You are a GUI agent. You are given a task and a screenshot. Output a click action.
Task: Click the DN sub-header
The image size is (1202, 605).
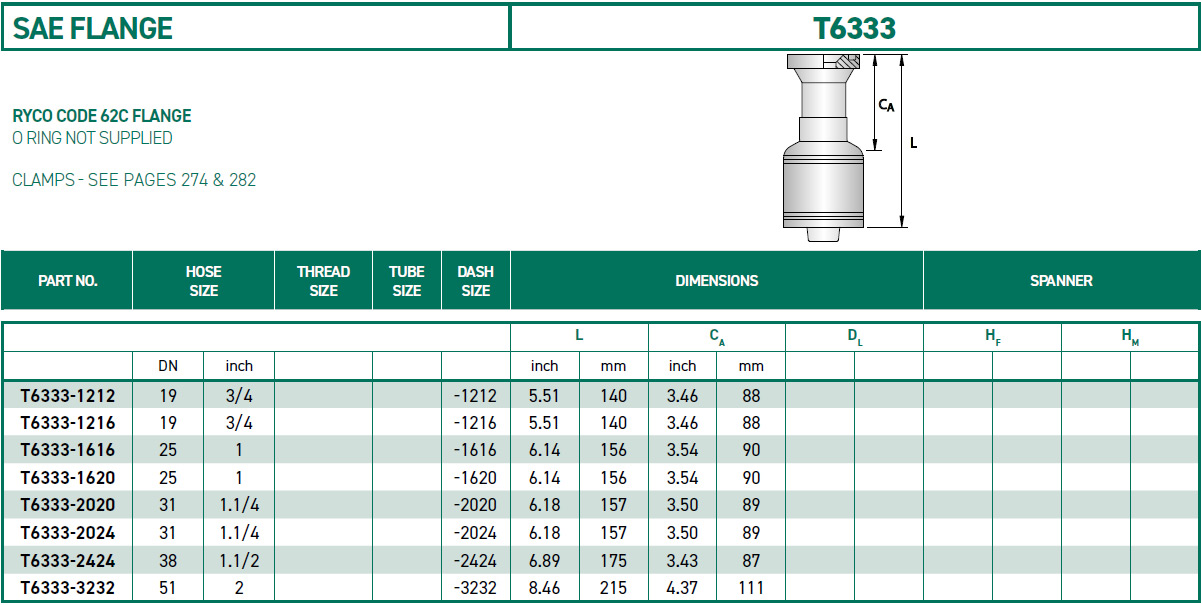(168, 366)
